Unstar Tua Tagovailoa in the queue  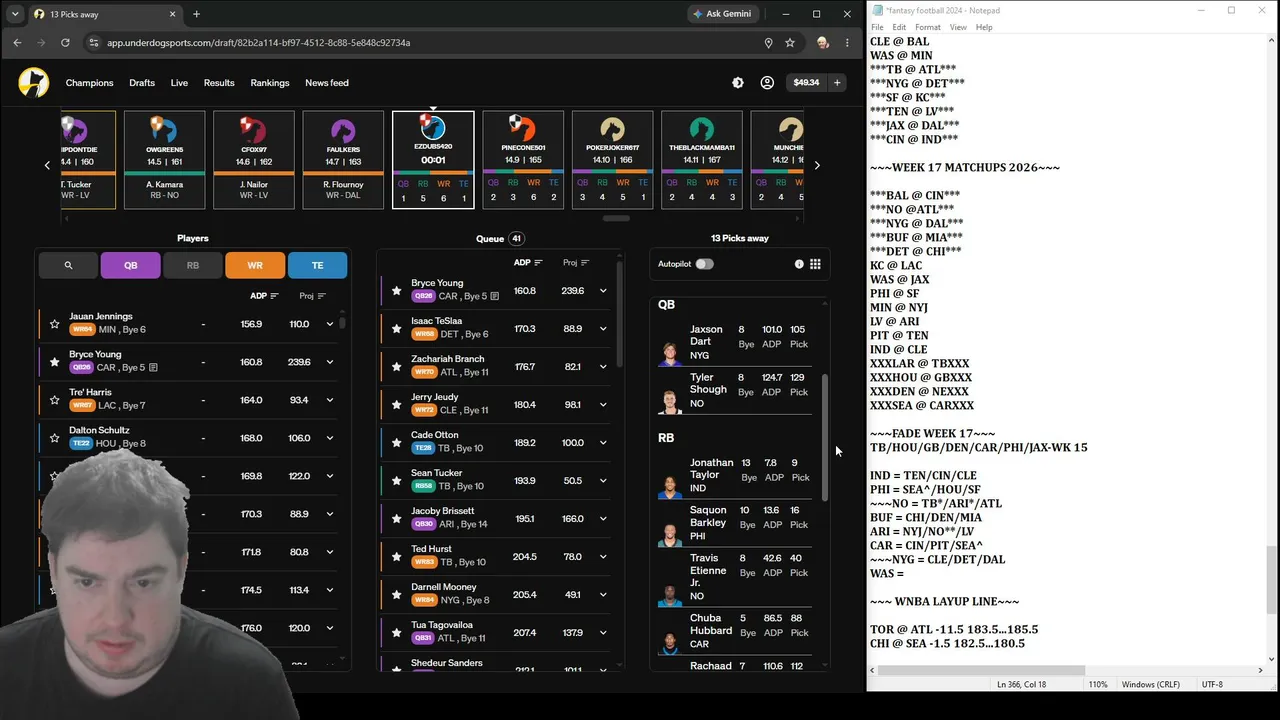tap(397, 633)
